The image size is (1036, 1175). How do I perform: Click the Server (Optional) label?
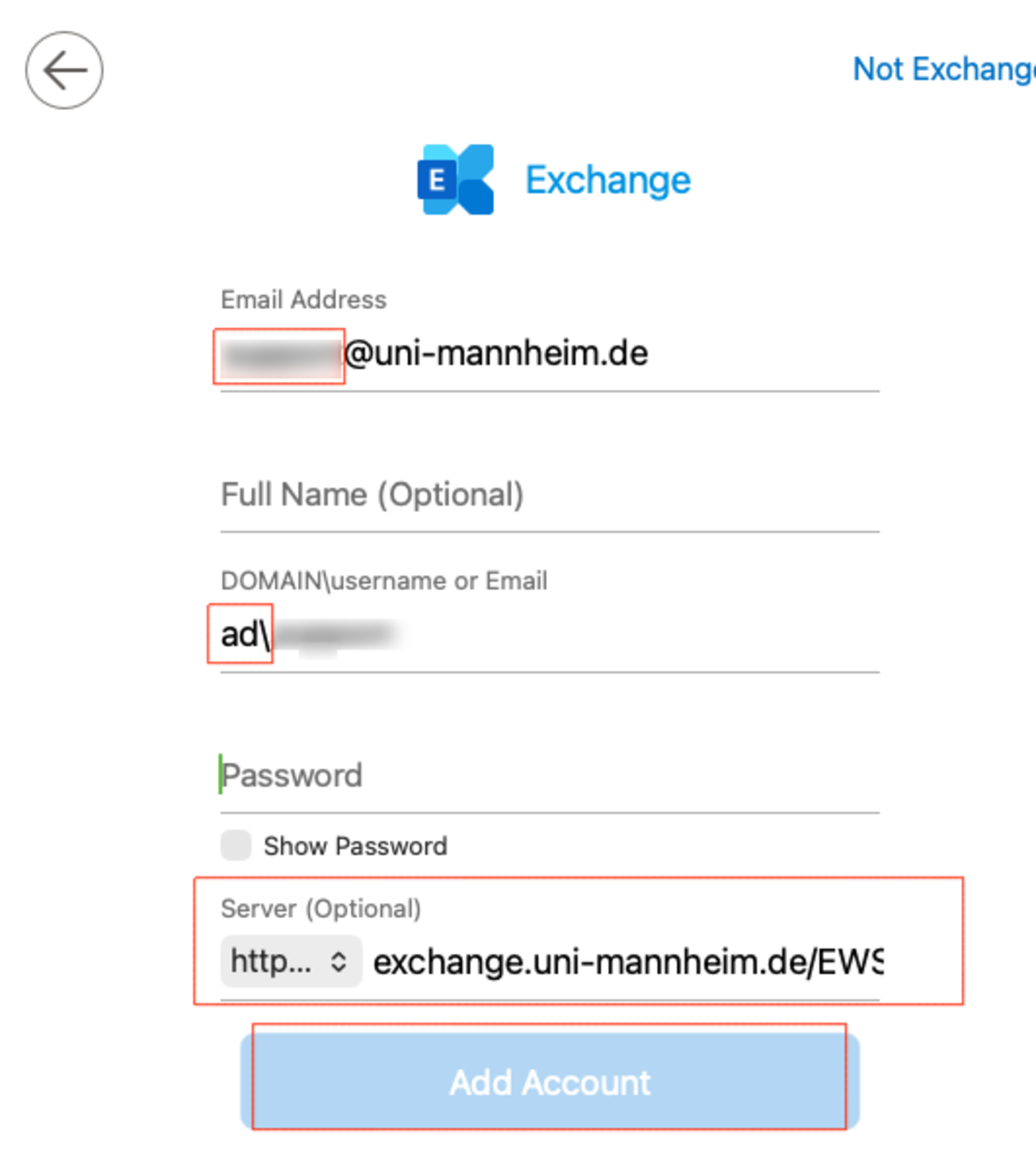tap(320, 909)
